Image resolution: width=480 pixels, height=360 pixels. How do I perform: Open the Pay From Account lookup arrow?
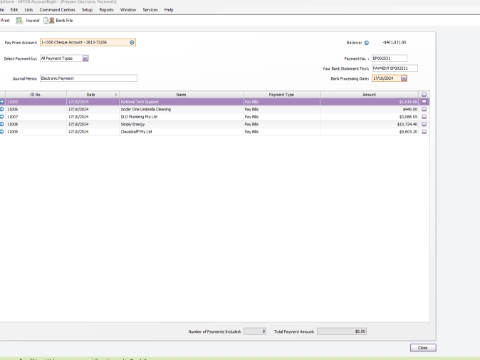point(132,42)
